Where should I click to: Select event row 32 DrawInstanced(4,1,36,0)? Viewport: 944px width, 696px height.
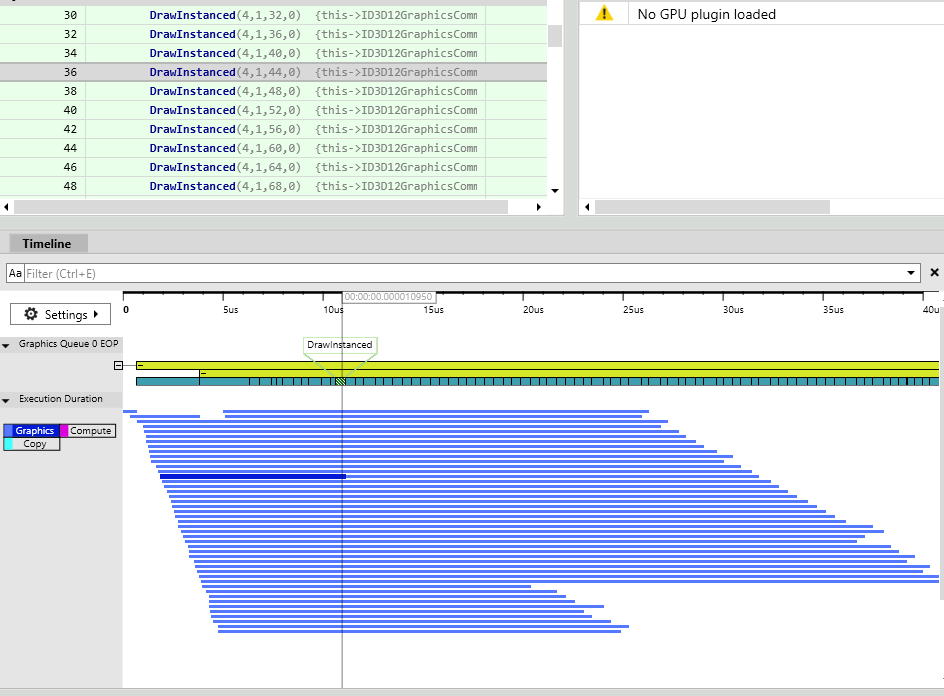pos(273,34)
